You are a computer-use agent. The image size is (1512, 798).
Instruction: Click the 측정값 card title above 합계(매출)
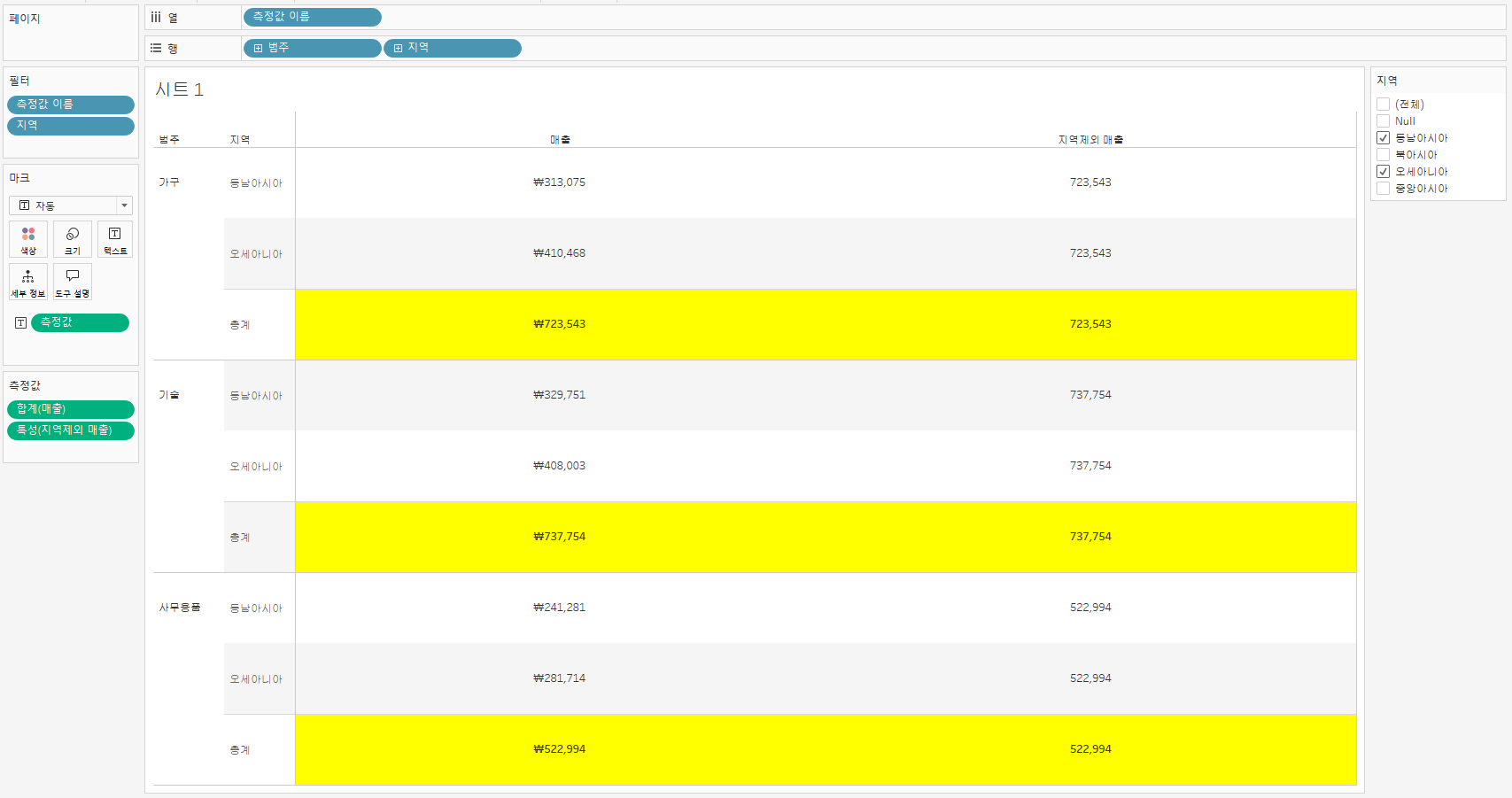[25, 385]
